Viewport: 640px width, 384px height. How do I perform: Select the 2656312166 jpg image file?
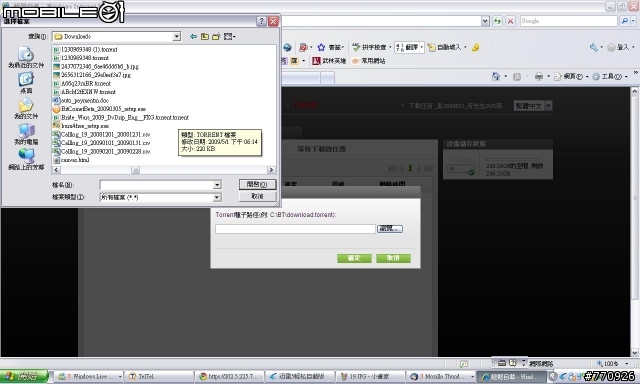92,75
